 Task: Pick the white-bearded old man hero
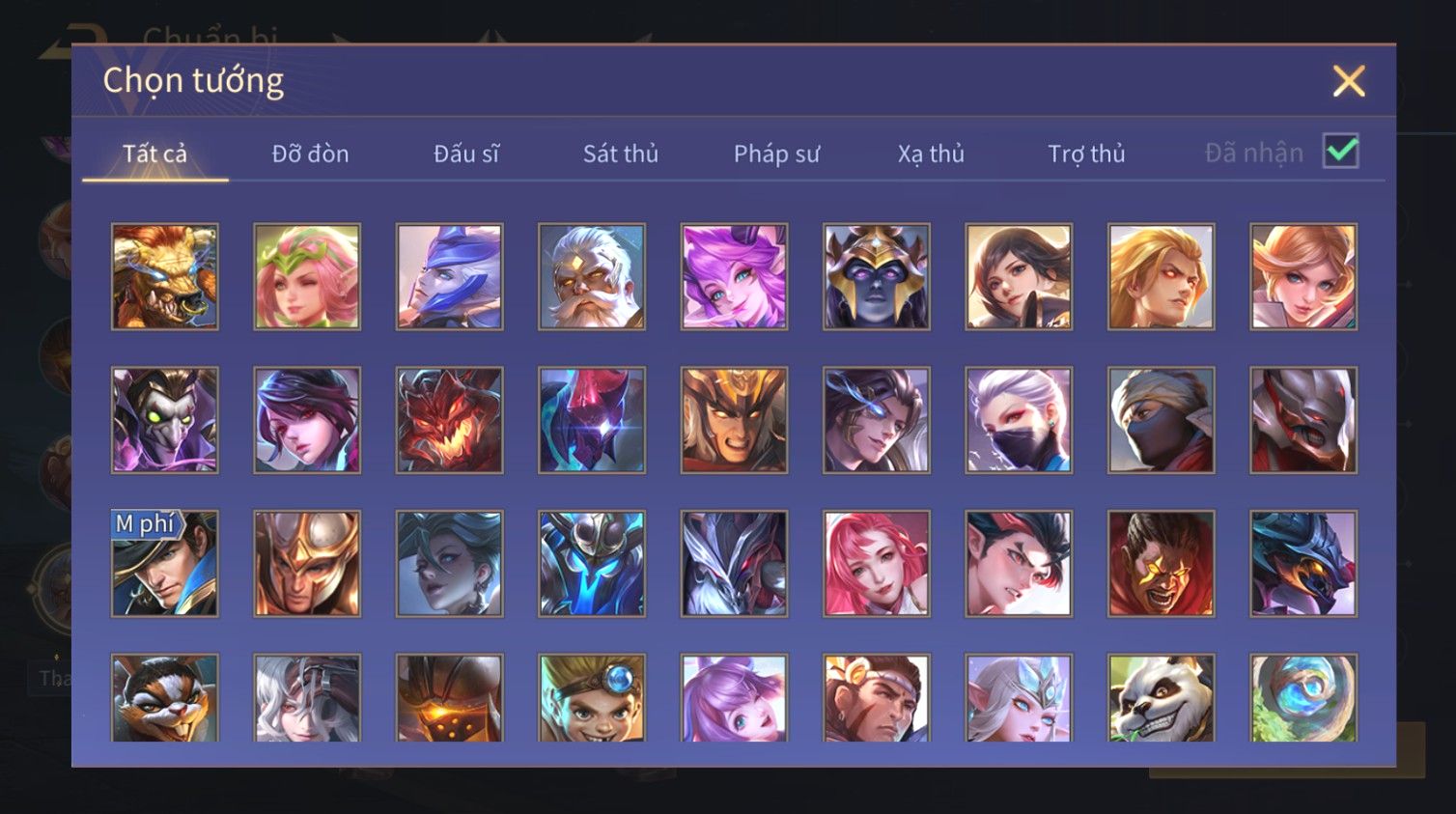(x=592, y=277)
